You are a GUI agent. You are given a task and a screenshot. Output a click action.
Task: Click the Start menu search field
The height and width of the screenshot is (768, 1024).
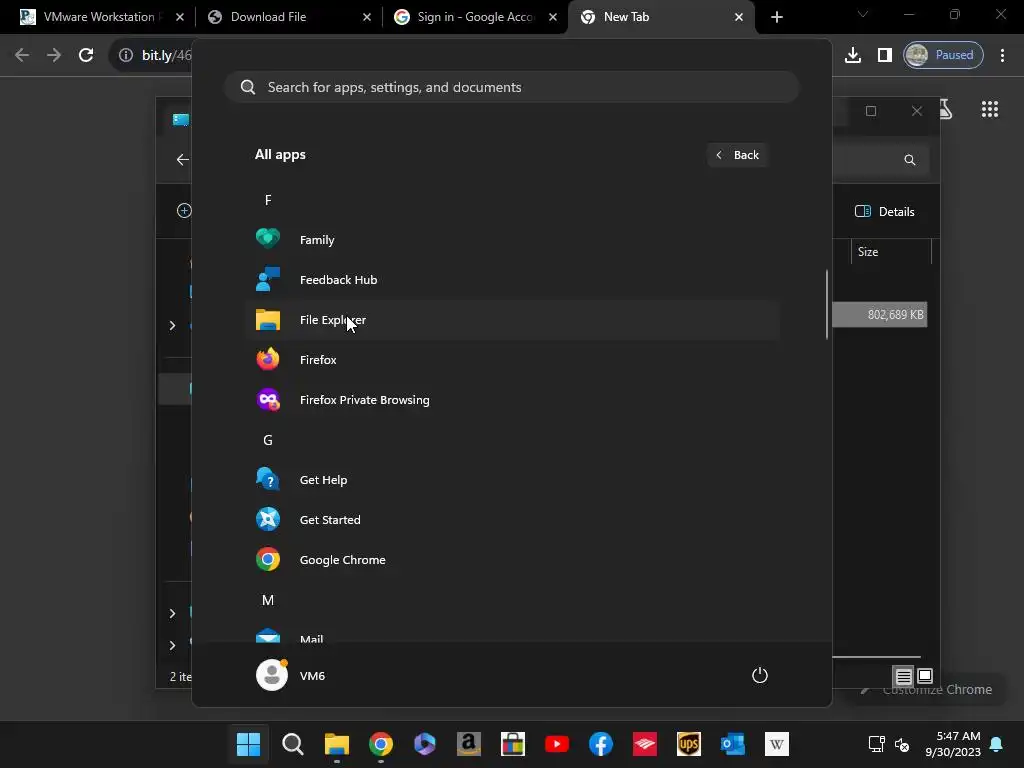[512, 87]
